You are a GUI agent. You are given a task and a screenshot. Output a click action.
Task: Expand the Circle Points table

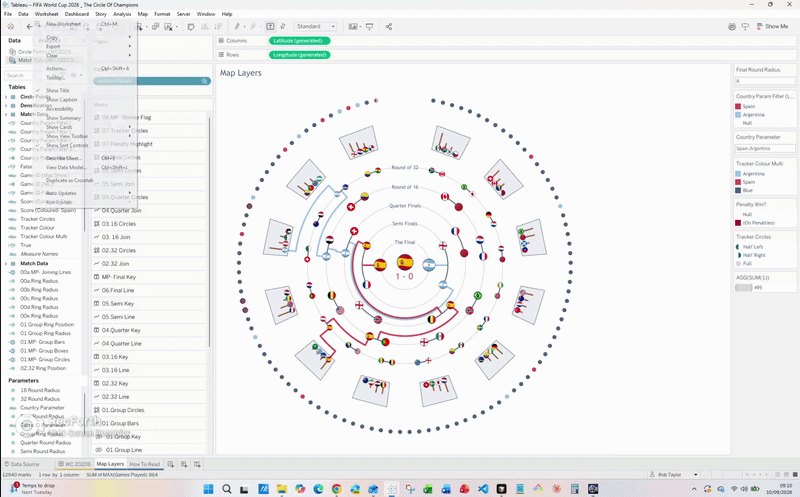pyautogui.click(x=6, y=96)
